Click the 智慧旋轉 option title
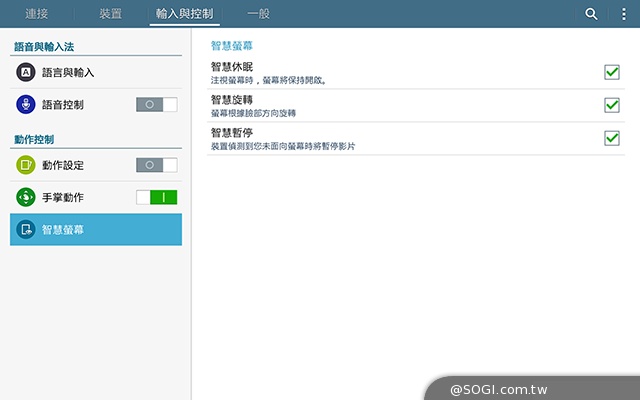The height and width of the screenshot is (400, 640). [x=232, y=100]
